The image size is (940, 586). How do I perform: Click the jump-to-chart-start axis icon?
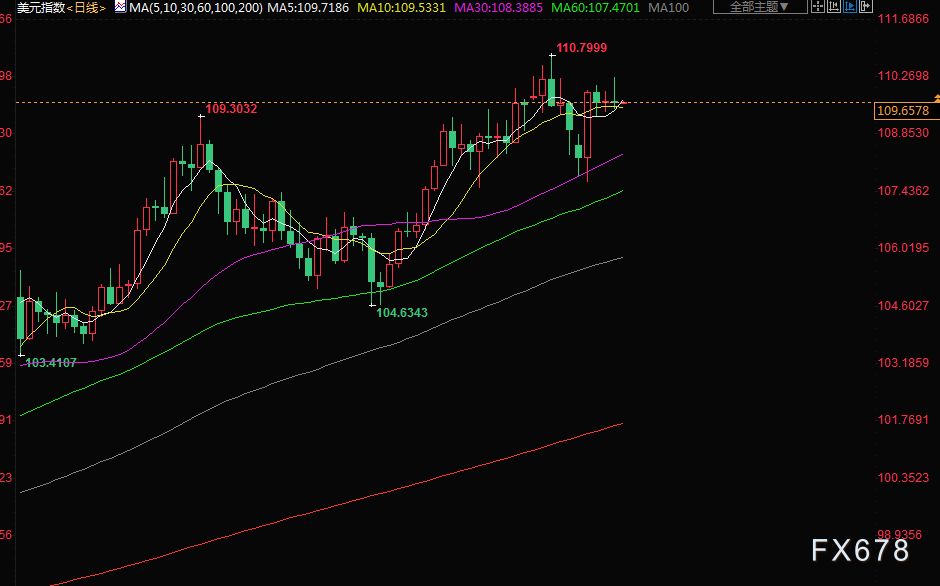pos(833,7)
